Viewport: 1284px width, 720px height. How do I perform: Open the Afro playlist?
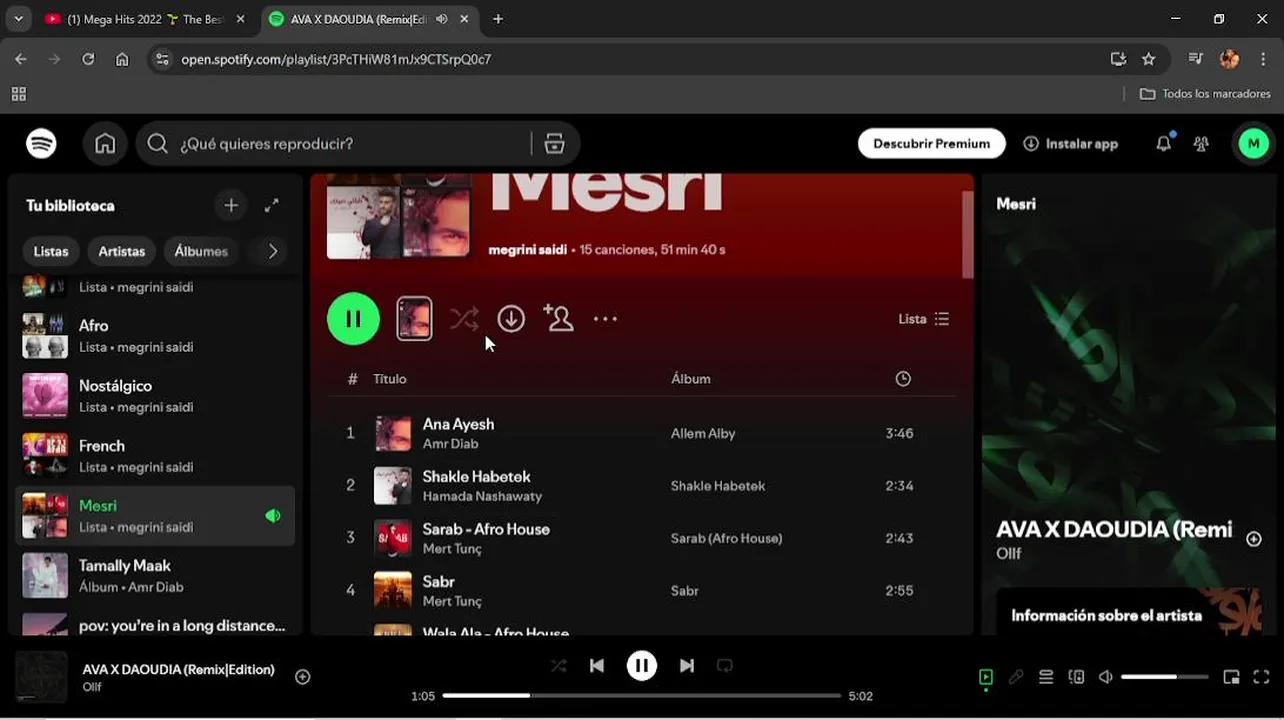coord(155,336)
